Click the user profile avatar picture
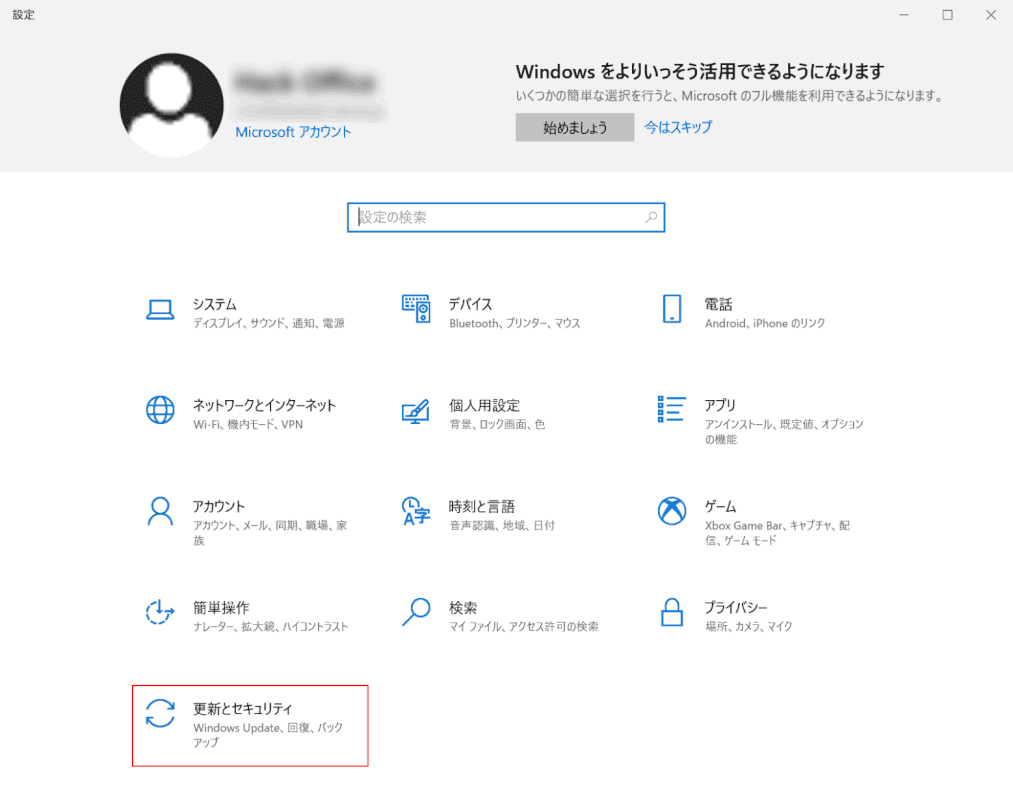This screenshot has height=800, width=1013. [x=172, y=105]
